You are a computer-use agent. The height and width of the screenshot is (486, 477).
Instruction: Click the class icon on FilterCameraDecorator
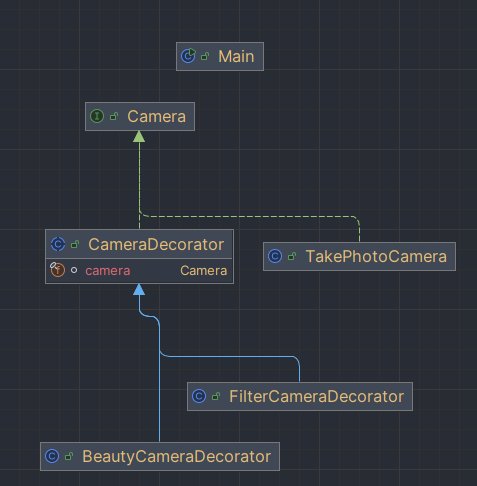199,396
